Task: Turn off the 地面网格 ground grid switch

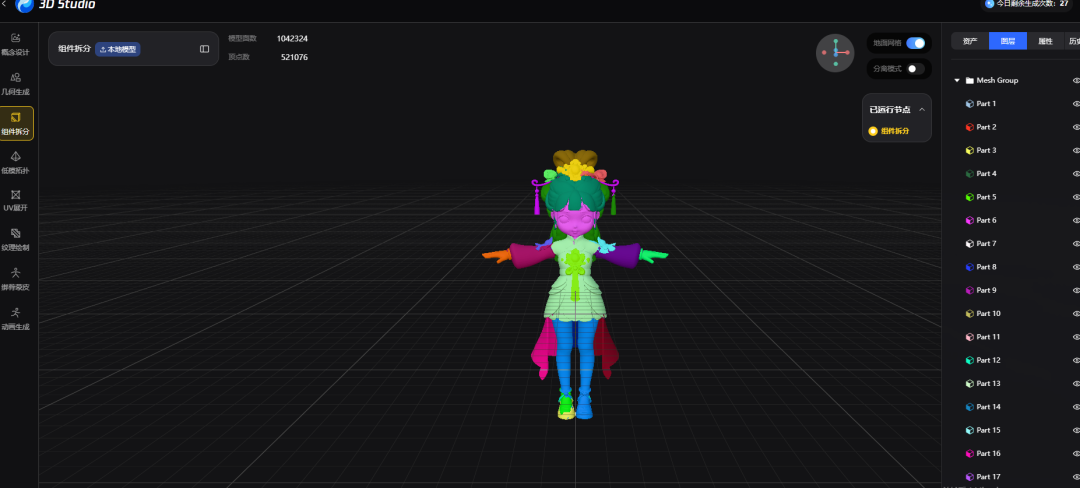Action: pos(915,43)
